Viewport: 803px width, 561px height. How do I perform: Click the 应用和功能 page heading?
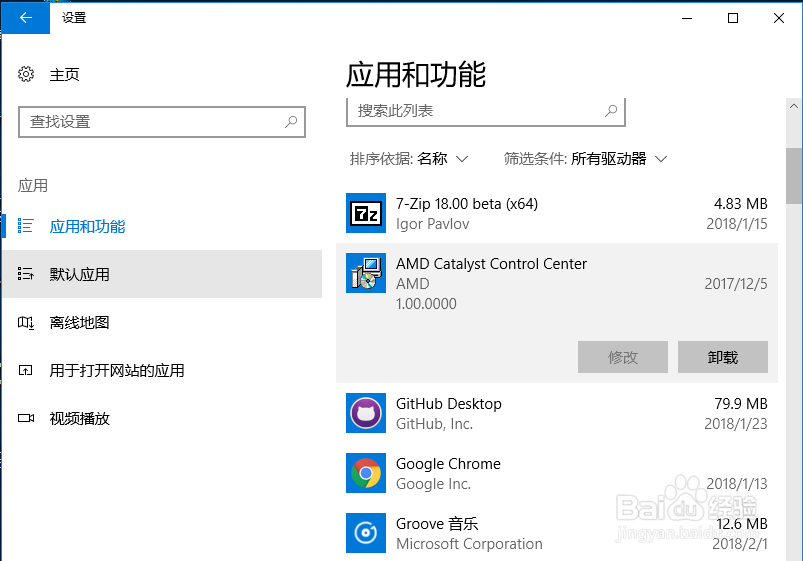(x=416, y=75)
